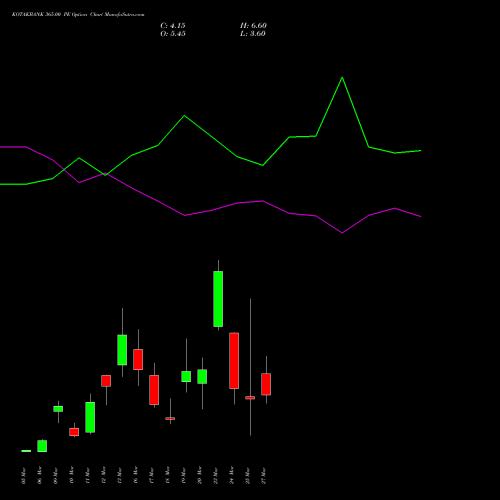
Task: Click the 27 Mar date label
Action: pyautogui.click(x=263, y=476)
